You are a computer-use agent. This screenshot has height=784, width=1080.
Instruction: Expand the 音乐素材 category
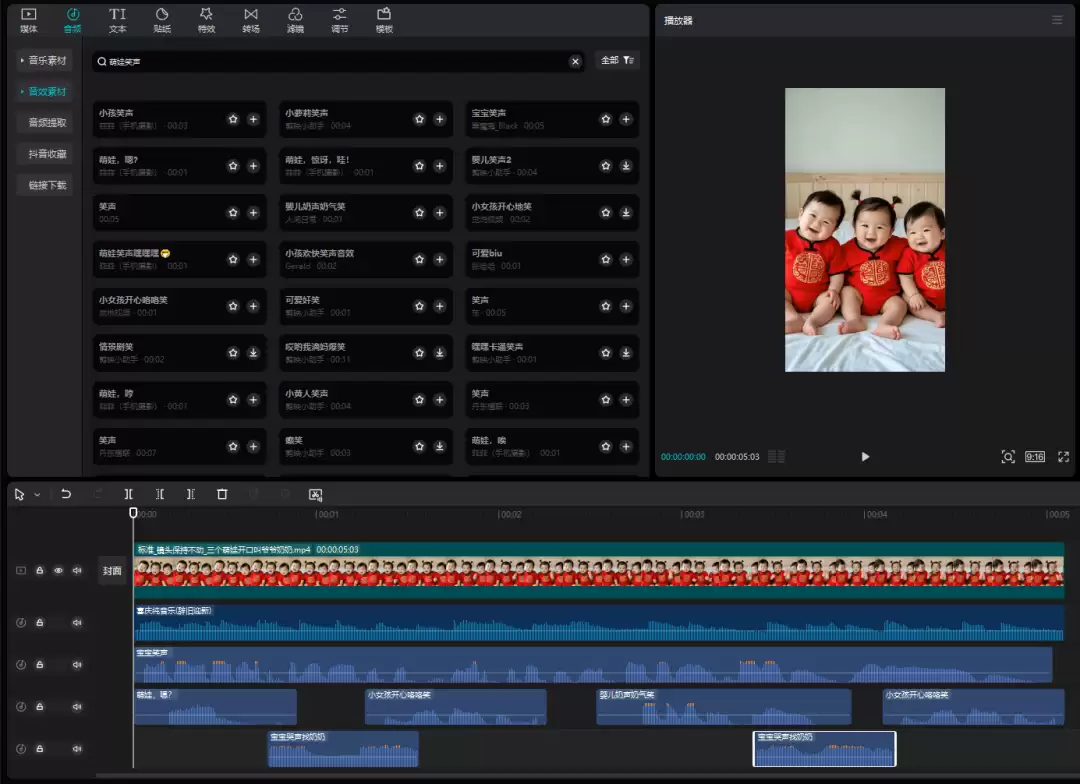(45, 61)
